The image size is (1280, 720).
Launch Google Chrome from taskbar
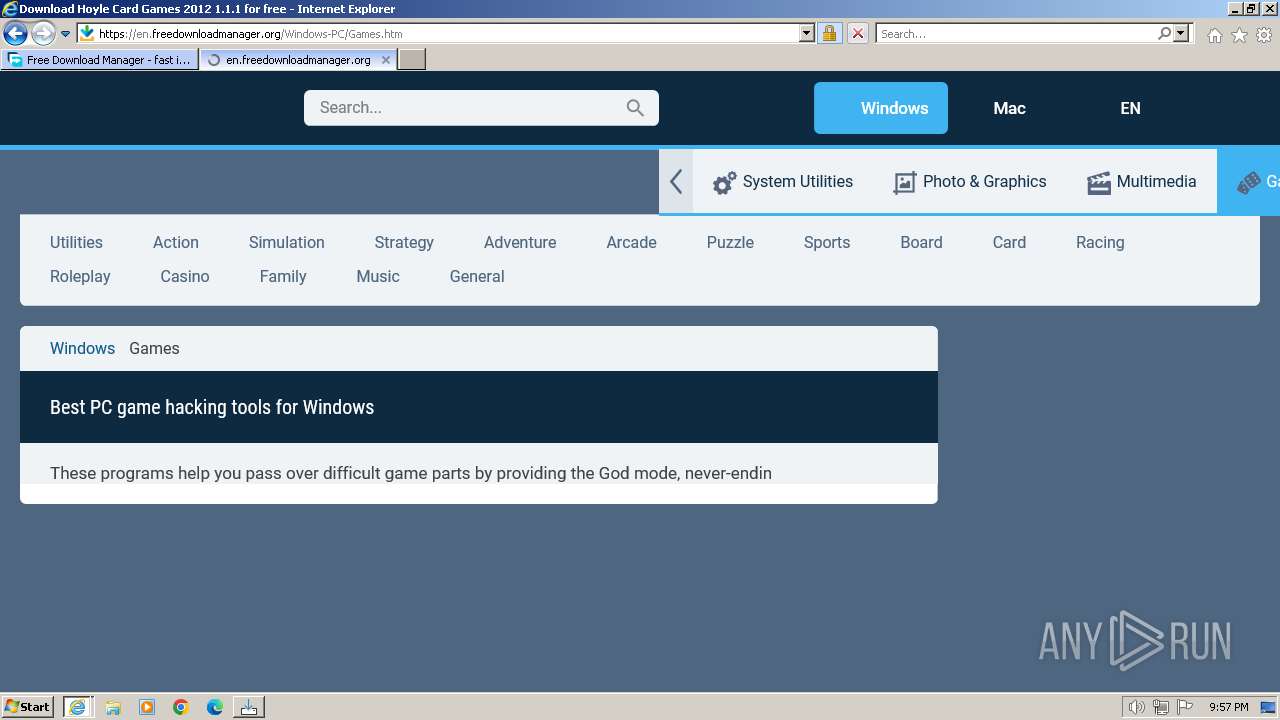point(181,707)
